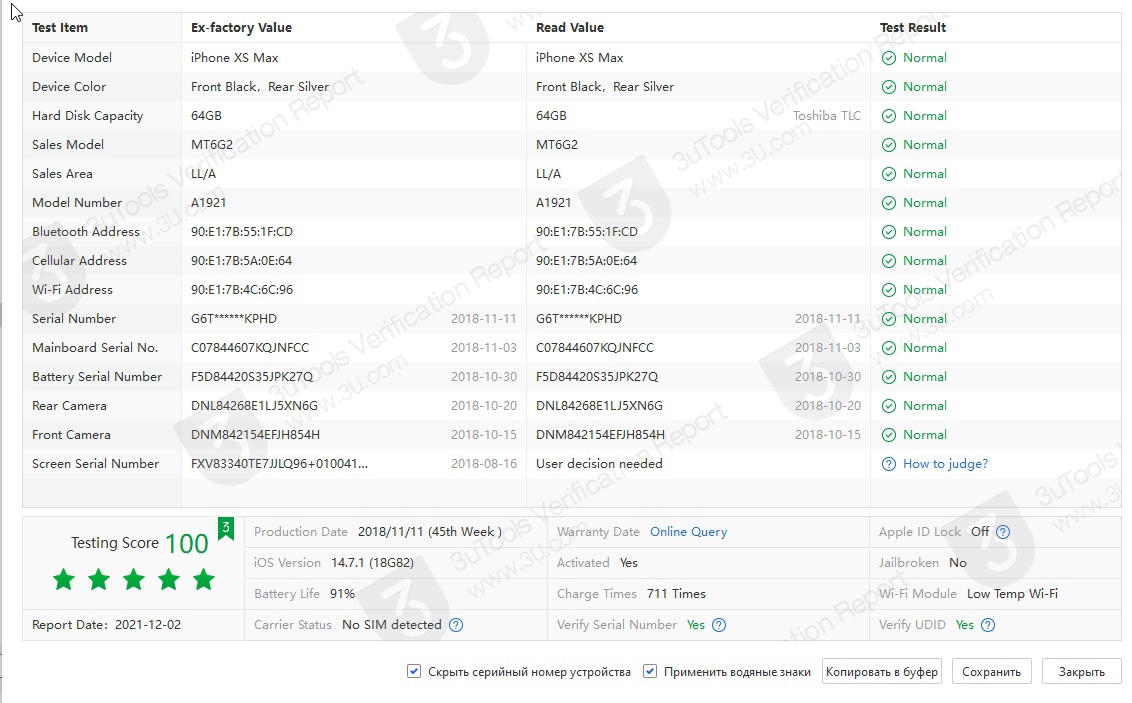Click the iOS version 14.7.1 (18G82)
1132x703 pixels.
tap(373, 563)
